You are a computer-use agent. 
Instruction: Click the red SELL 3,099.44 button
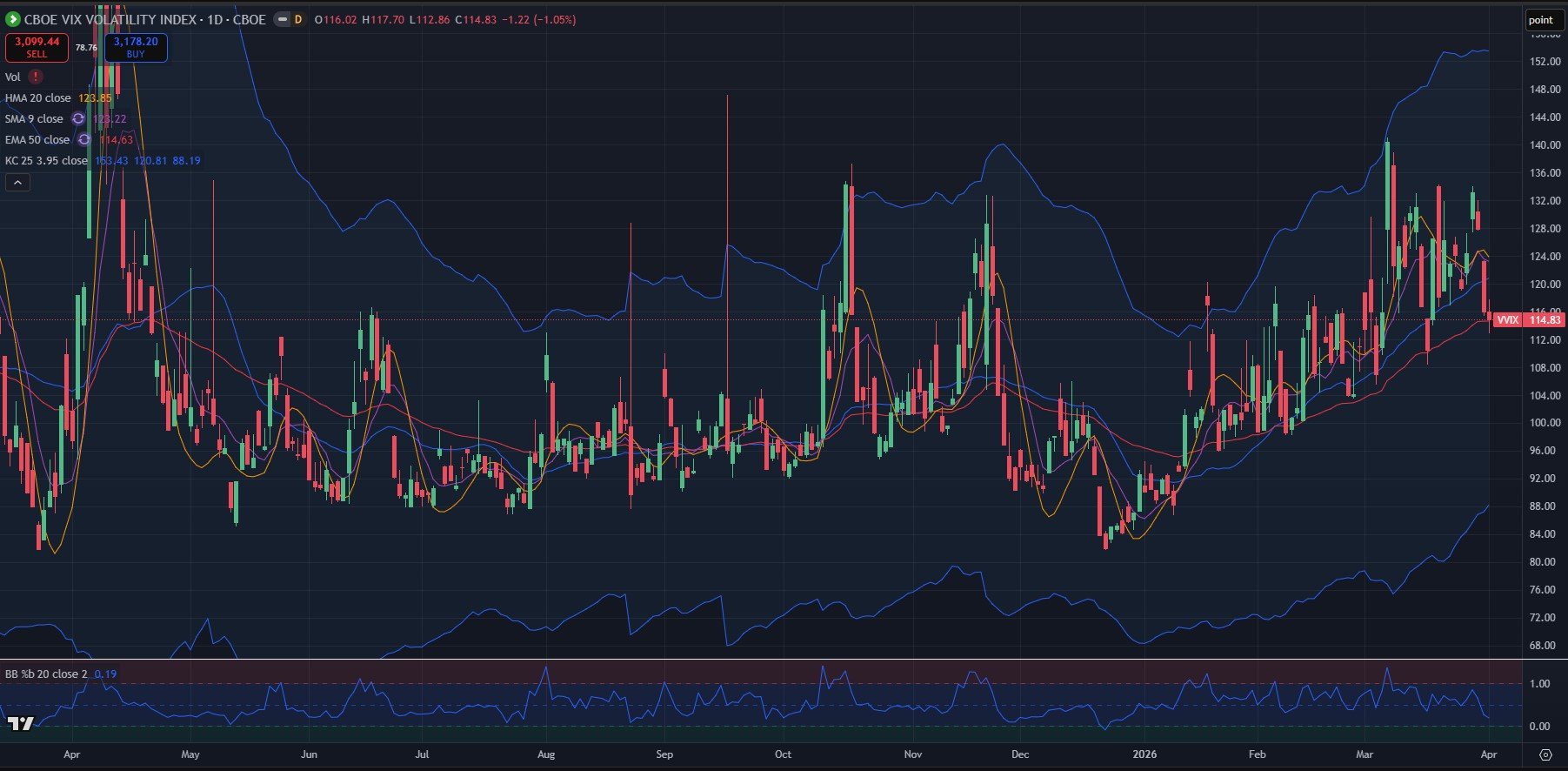point(37,47)
